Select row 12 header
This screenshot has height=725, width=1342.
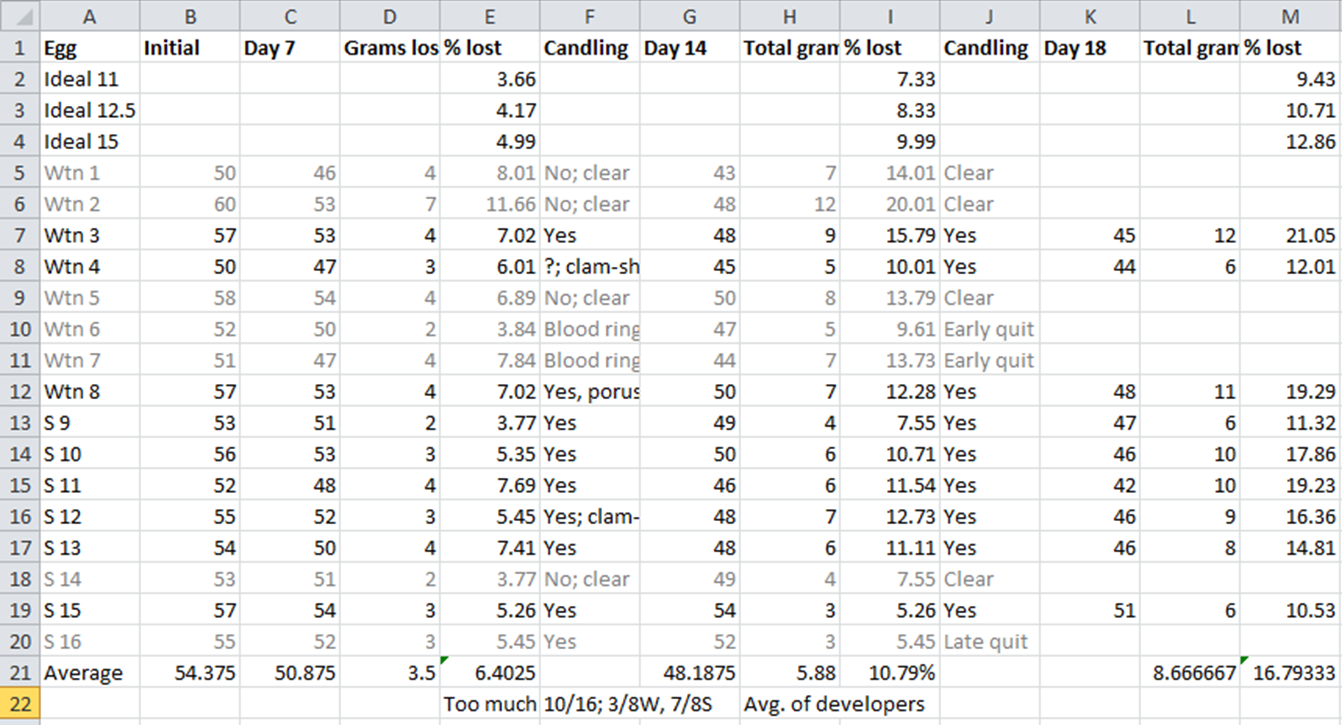pos(20,392)
